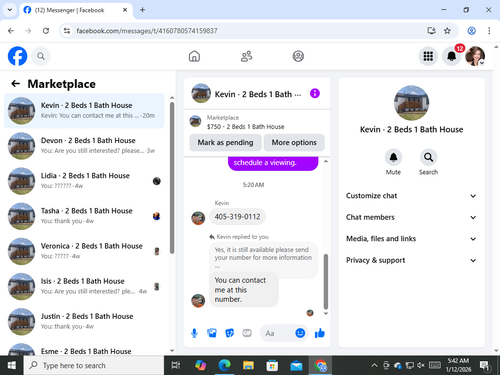Expand Media, files and links section

pos(411,239)
